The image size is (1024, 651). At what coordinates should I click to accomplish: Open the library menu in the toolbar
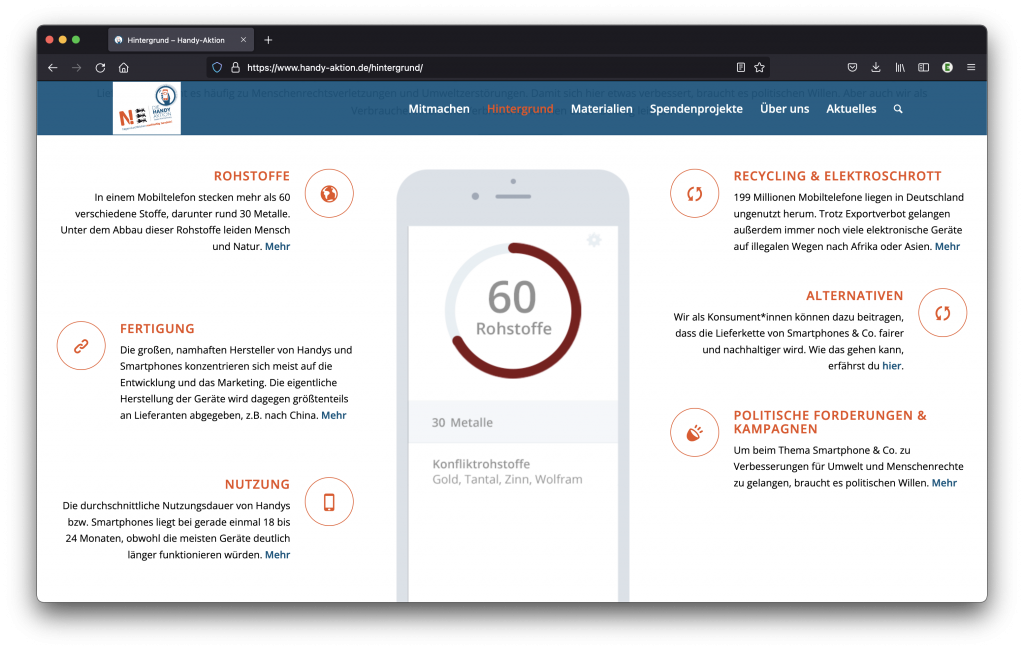click(899, 67)
